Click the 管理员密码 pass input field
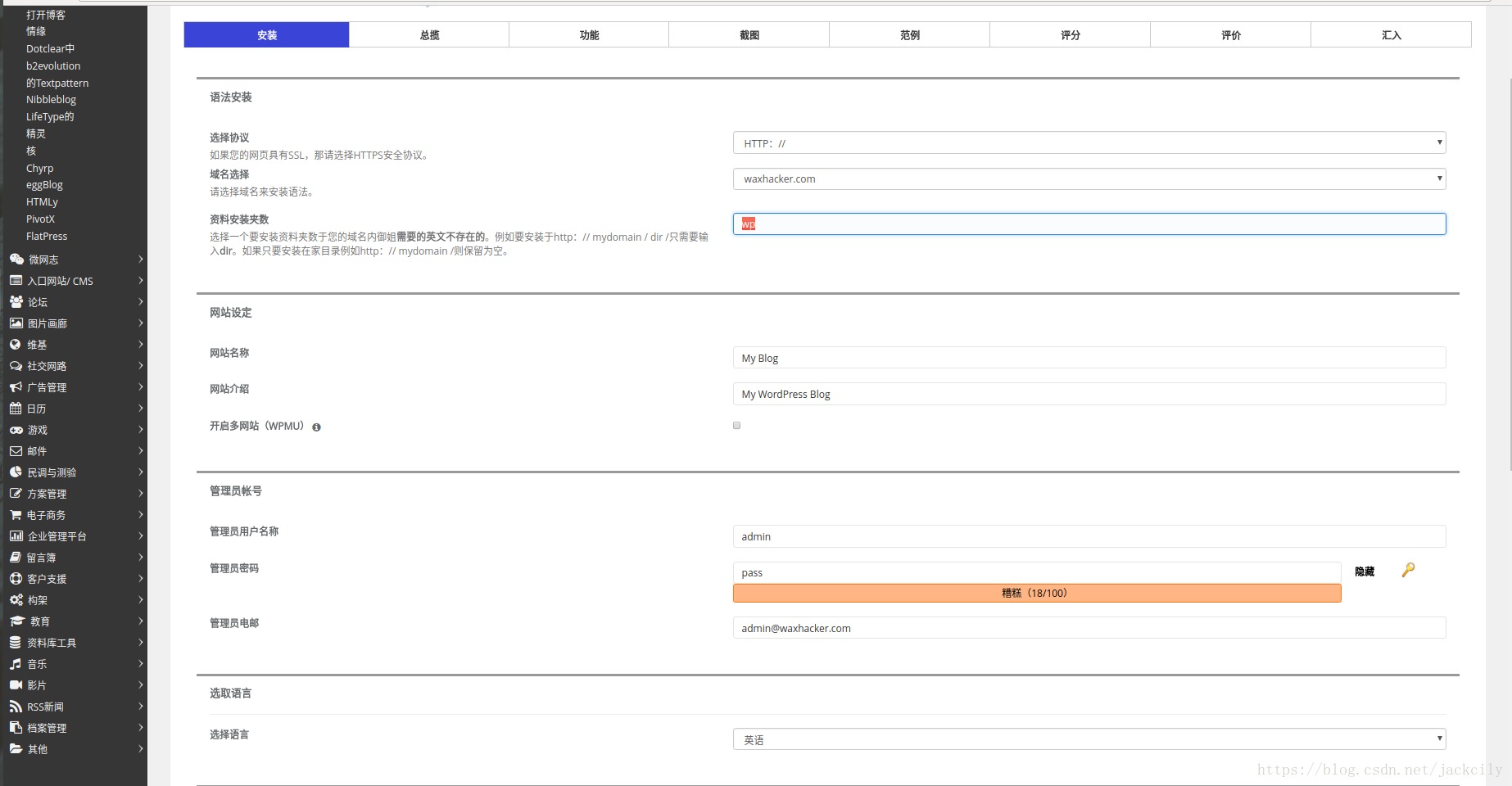Viewport: 1512px width, 786px height. point(1037,572)
